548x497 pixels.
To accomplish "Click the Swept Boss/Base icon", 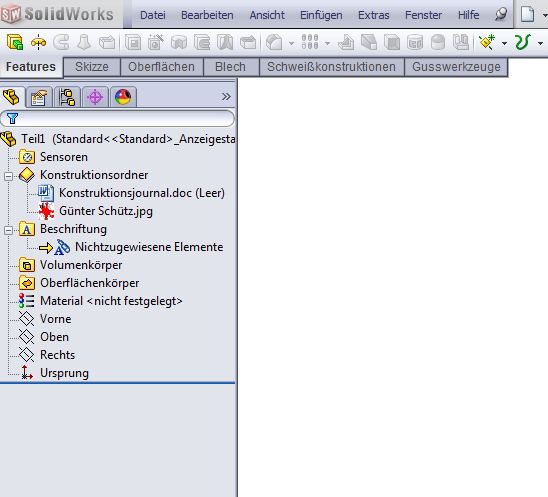I will [62, 43].
